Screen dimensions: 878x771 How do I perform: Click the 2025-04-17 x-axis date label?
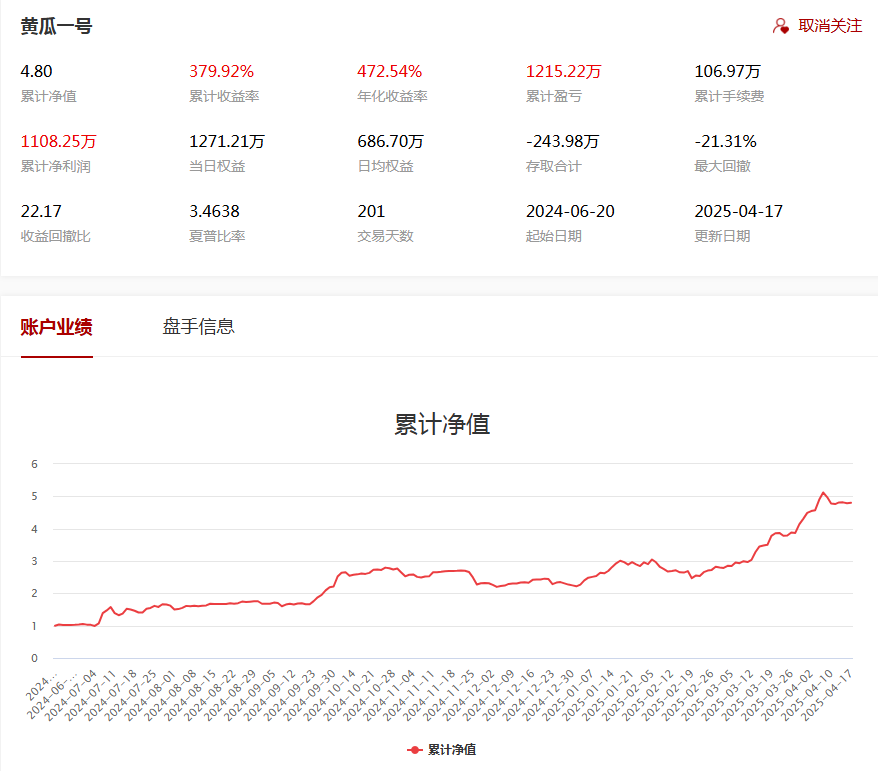click(x=827, y=695)
